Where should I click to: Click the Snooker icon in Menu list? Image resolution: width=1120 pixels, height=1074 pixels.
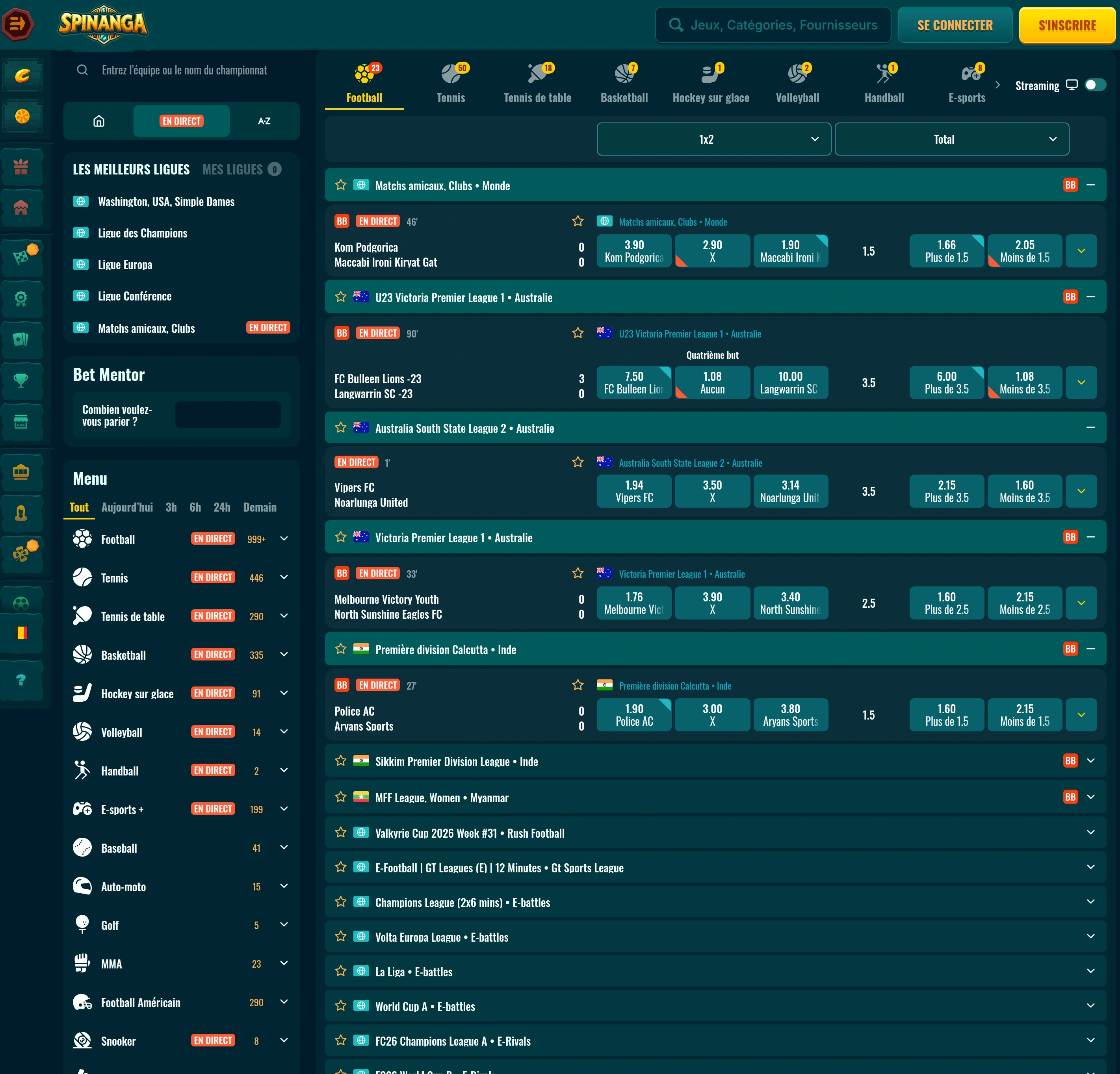pyautogui.click(x=82, y=1040)
